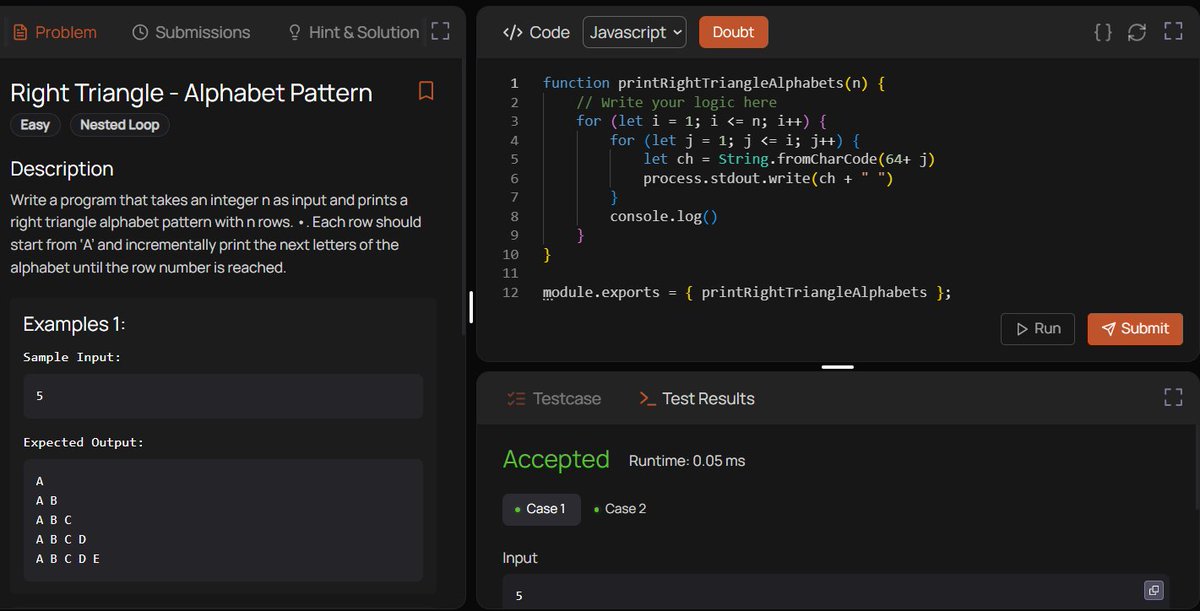Click the Sample Input value 5

tap(223, 396)
